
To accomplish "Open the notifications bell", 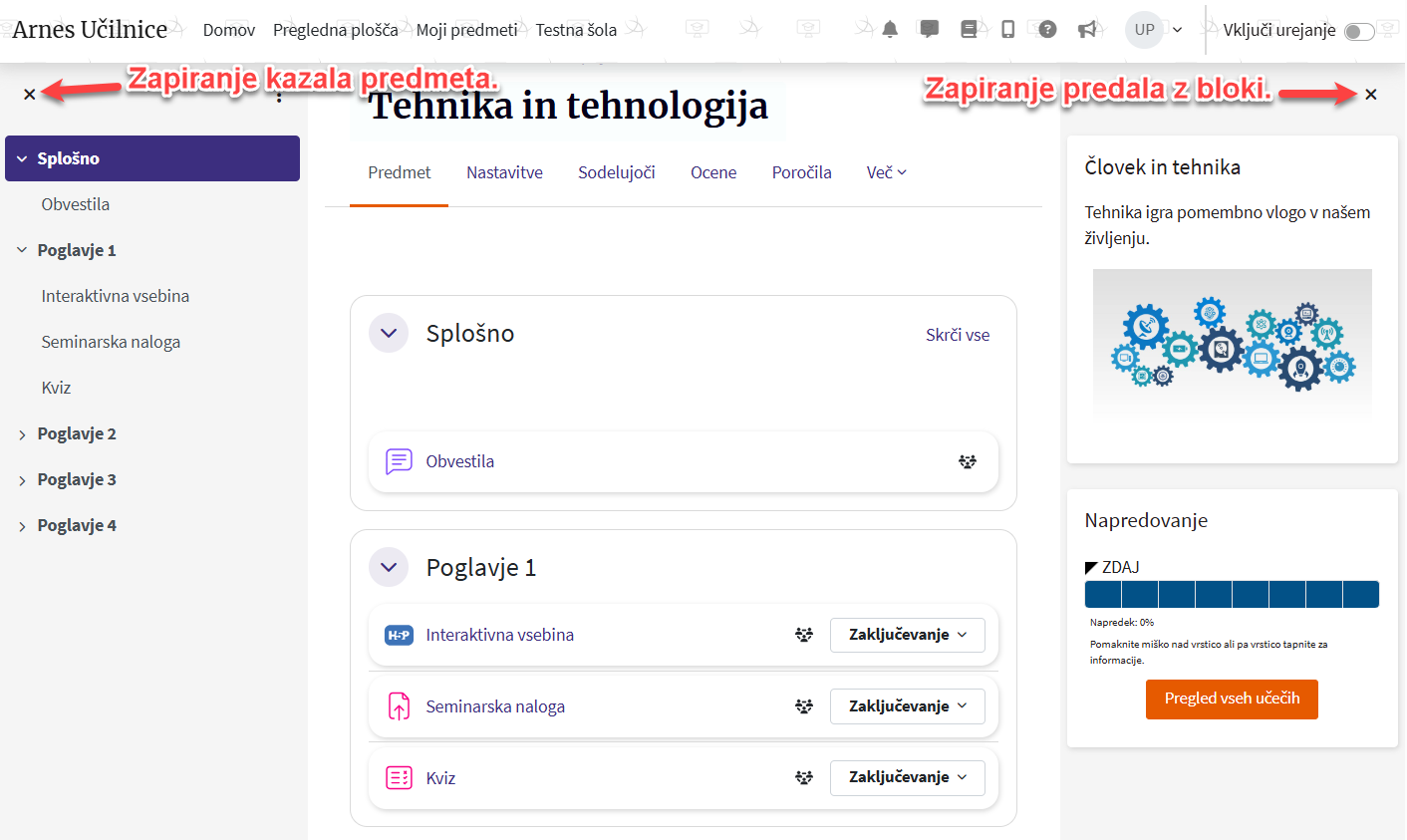I will (x=890, y=30).
